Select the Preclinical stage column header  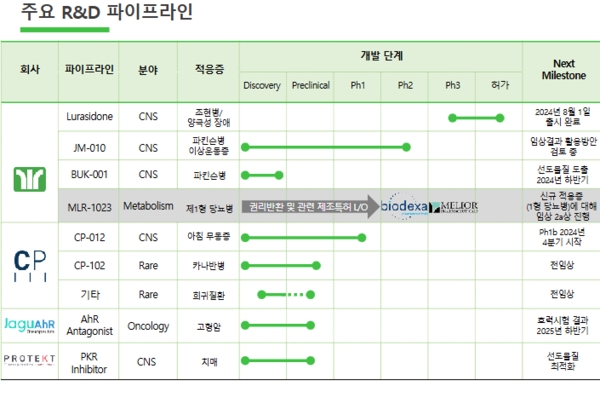[x=310, y=86]
